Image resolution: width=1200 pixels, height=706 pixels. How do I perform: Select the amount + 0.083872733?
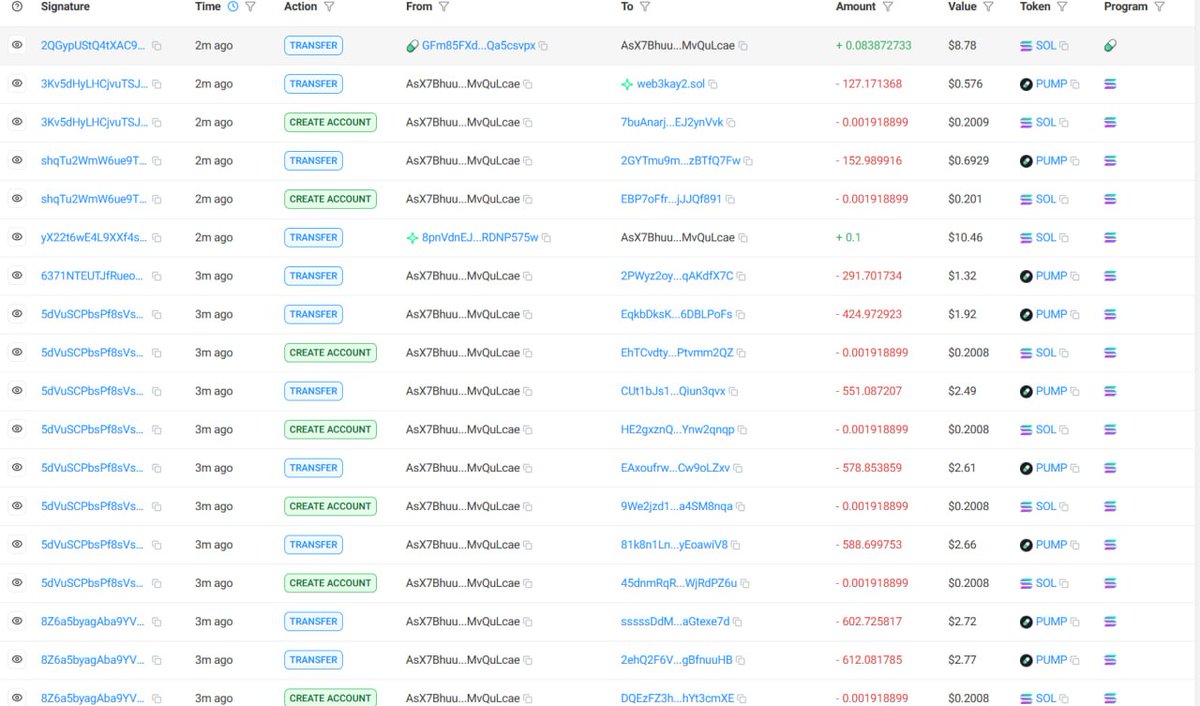coord(874,45)
